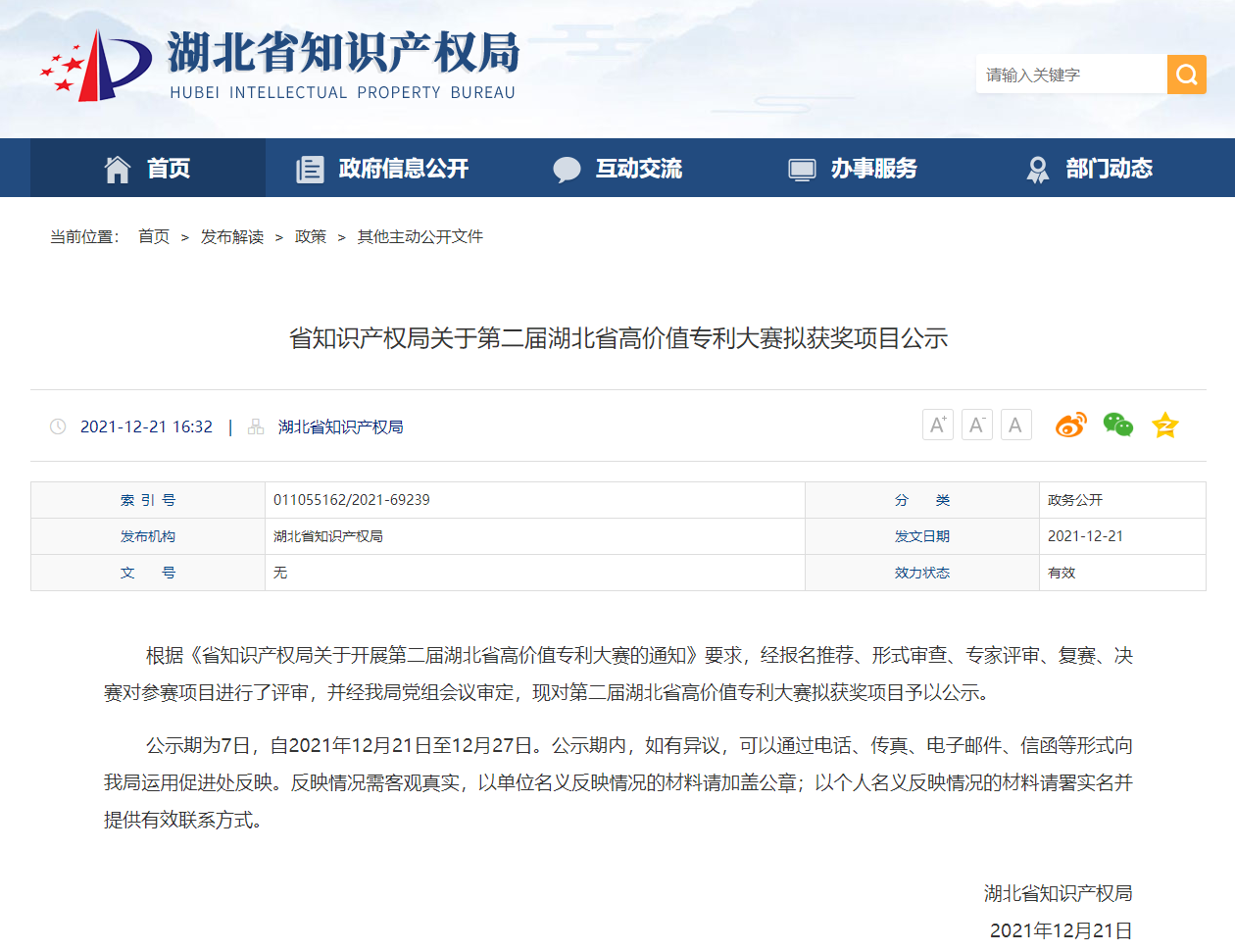Viewport: 1235px width, 952px height.
Task: Open the 部门动态 navigation menu
Action: (x=1089, y=169)
